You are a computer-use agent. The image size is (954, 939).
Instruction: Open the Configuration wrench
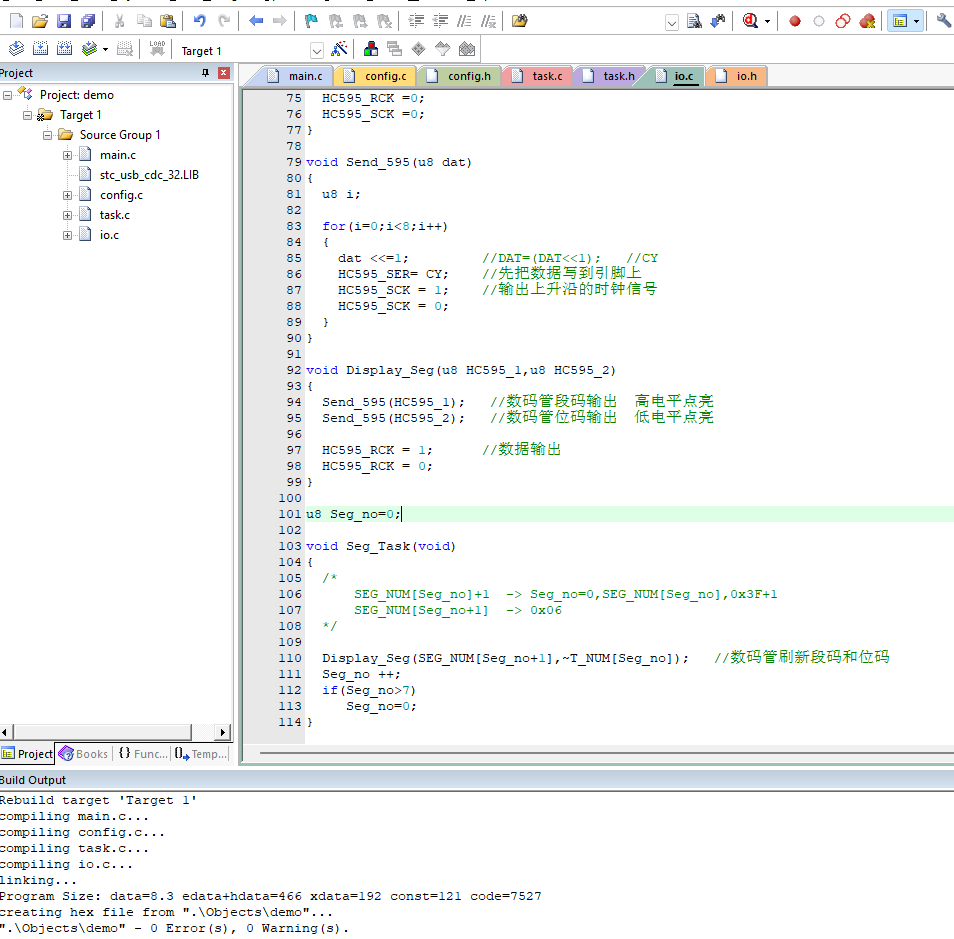[944, 21]
